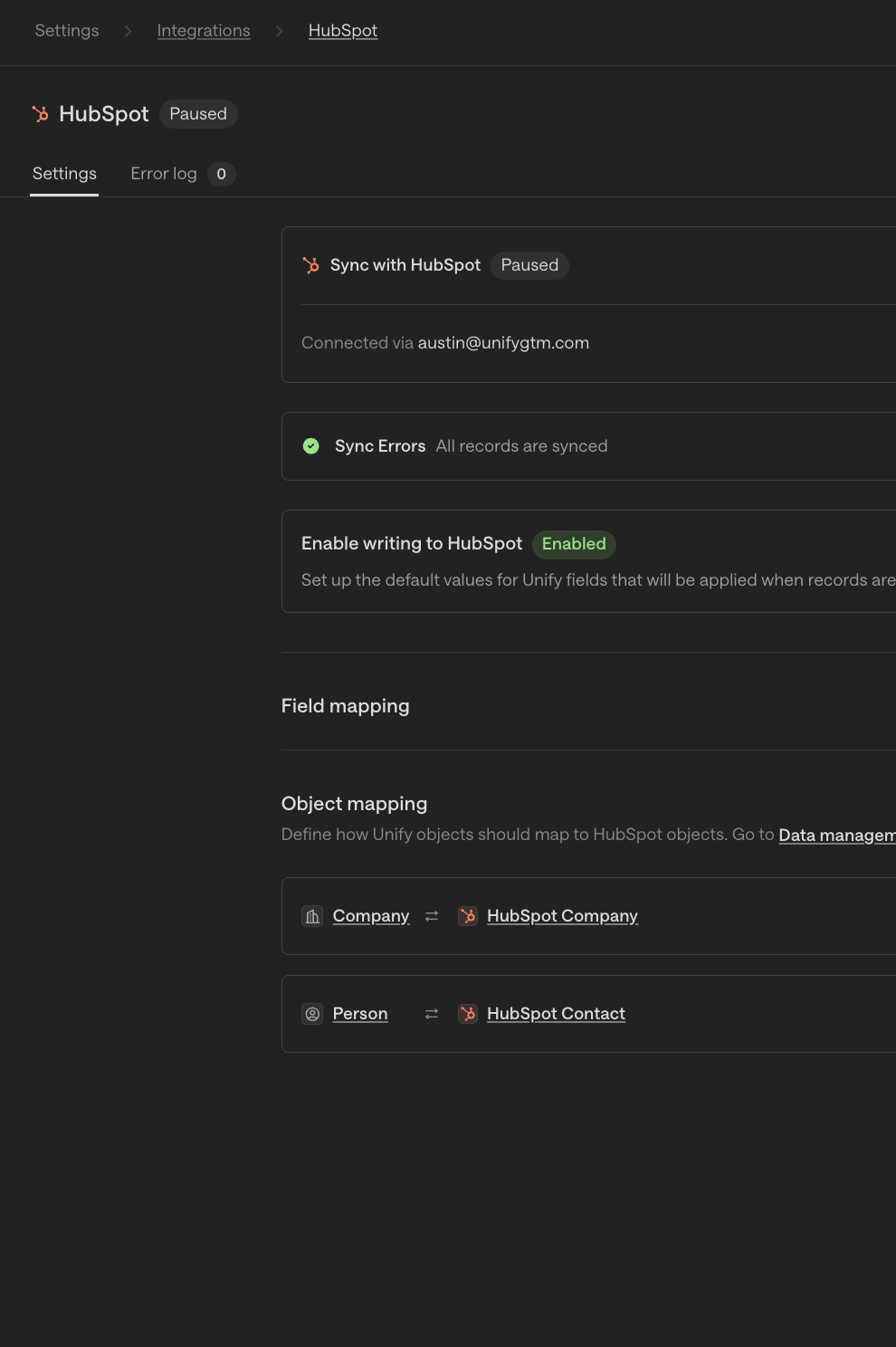Follow the Data management link
Screen dimensions: 896x1347
coord(837,835)
